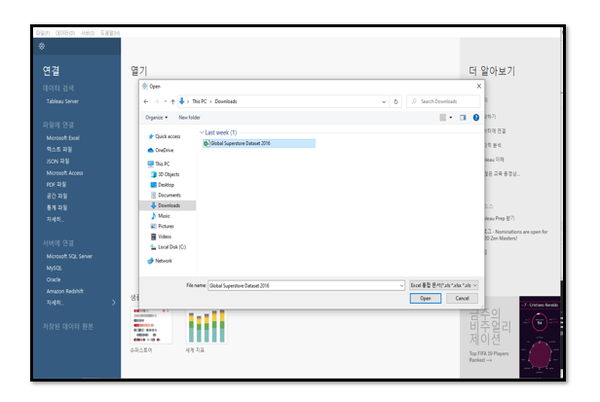Connect to 공간 파일 in sidebar
This screenshot has height=402, width=600.
pyautogui.click(x=57, y=196)
